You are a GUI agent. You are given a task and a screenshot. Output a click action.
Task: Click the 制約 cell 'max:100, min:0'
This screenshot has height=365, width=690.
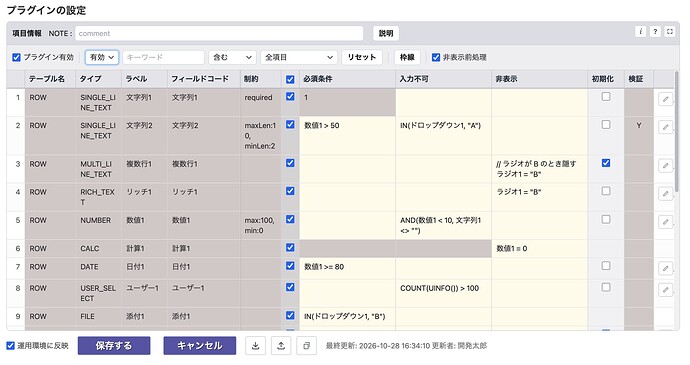(261, 225)
